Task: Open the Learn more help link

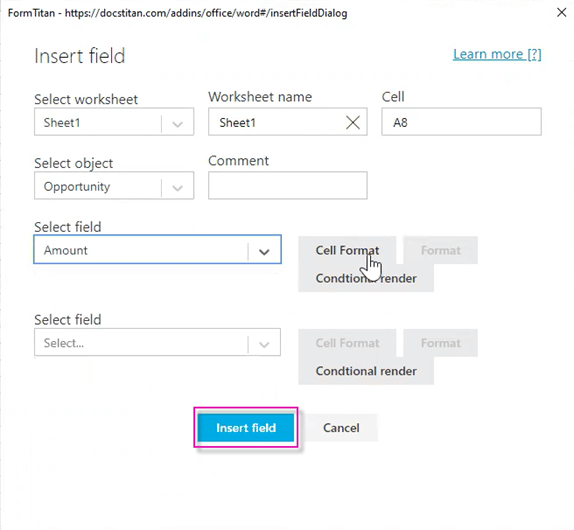Action: click(497, 54)
